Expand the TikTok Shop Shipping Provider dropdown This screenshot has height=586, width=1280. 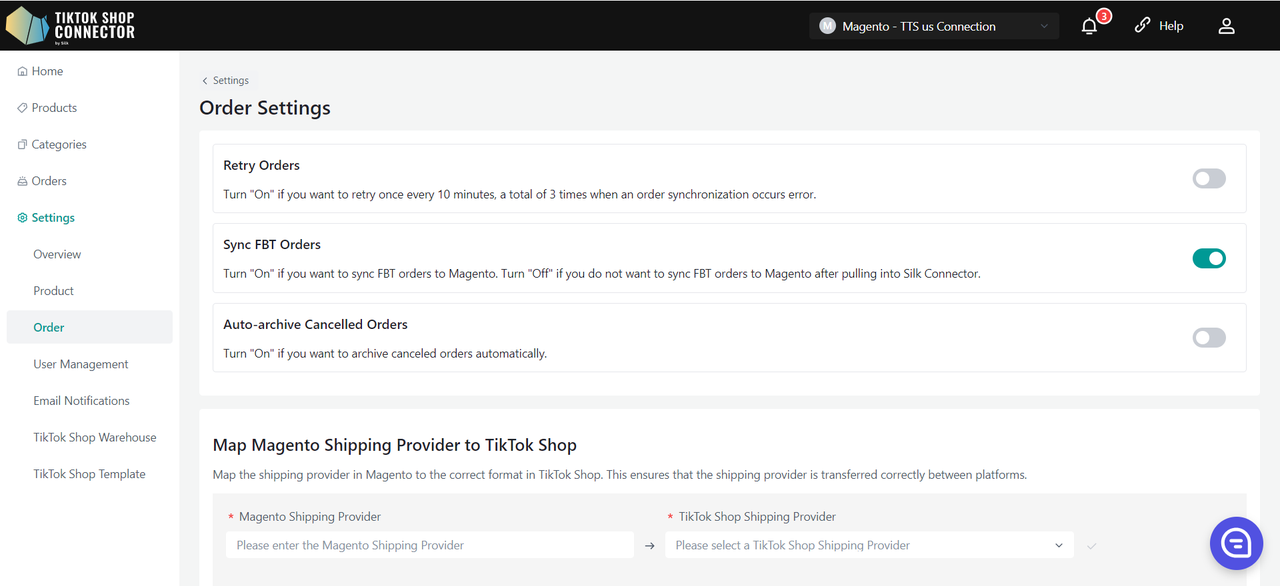pyautogui.click(x=868, y=546)
